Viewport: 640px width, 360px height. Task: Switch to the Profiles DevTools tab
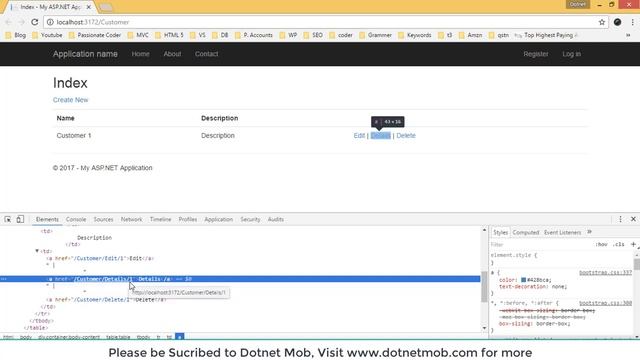click(188, 219)
